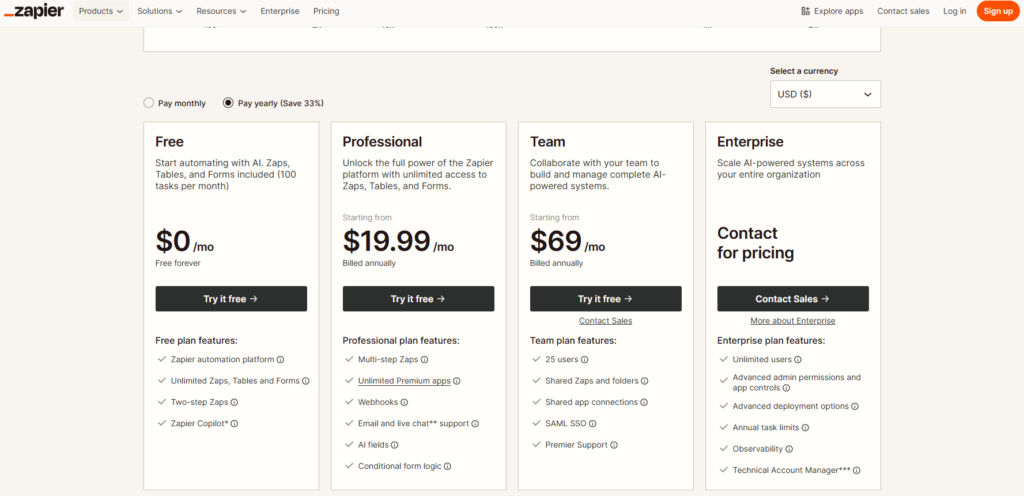Open the More about Enterprise link
Screen dimensions: 1024x496
(792, 321)
